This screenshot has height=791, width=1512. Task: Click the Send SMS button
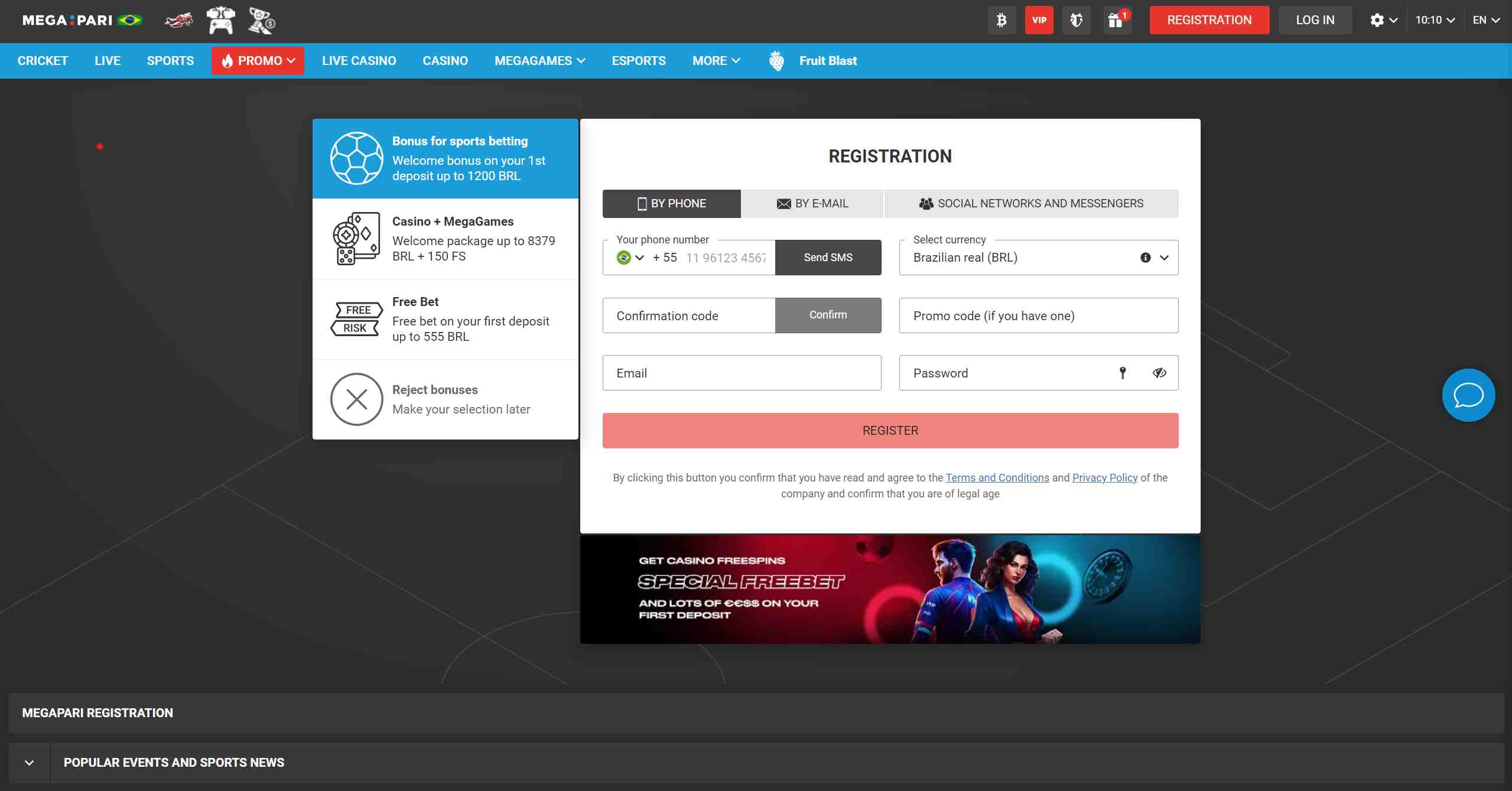828,258
